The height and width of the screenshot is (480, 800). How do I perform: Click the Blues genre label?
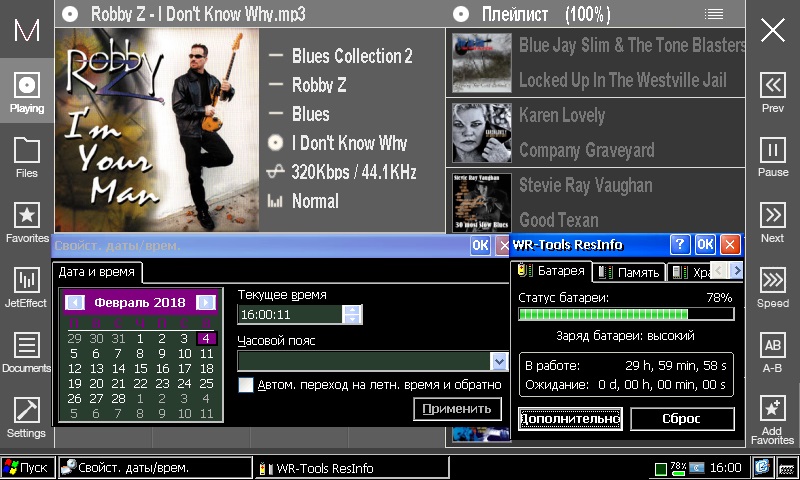click(x=311, y=114)
